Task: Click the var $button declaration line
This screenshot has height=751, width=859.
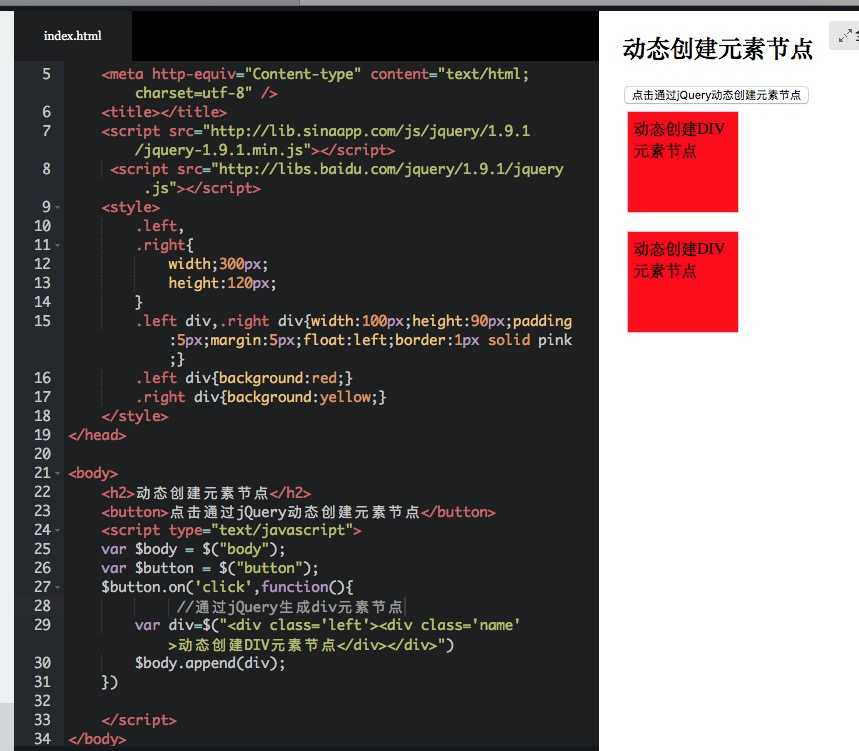Action: tap(210, 568)
